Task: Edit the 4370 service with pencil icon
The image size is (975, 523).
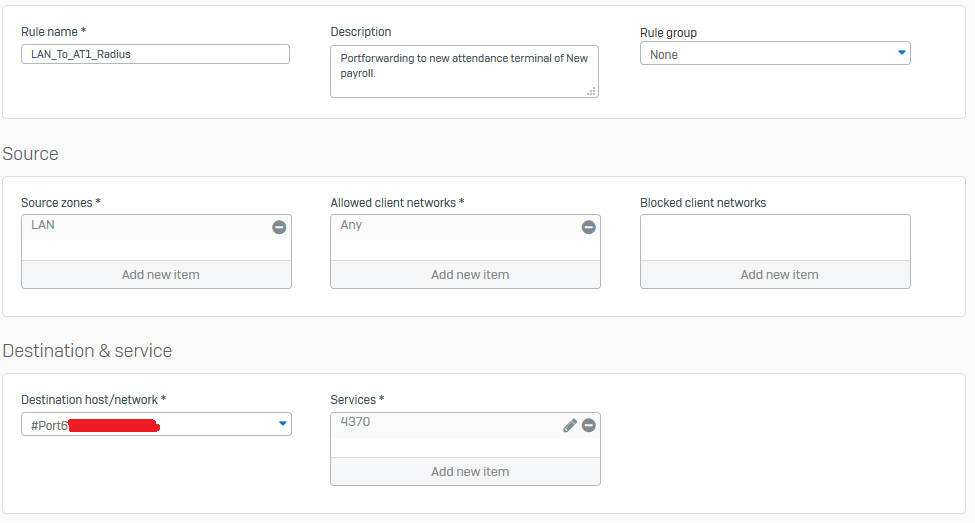Action: pos(570,425)
